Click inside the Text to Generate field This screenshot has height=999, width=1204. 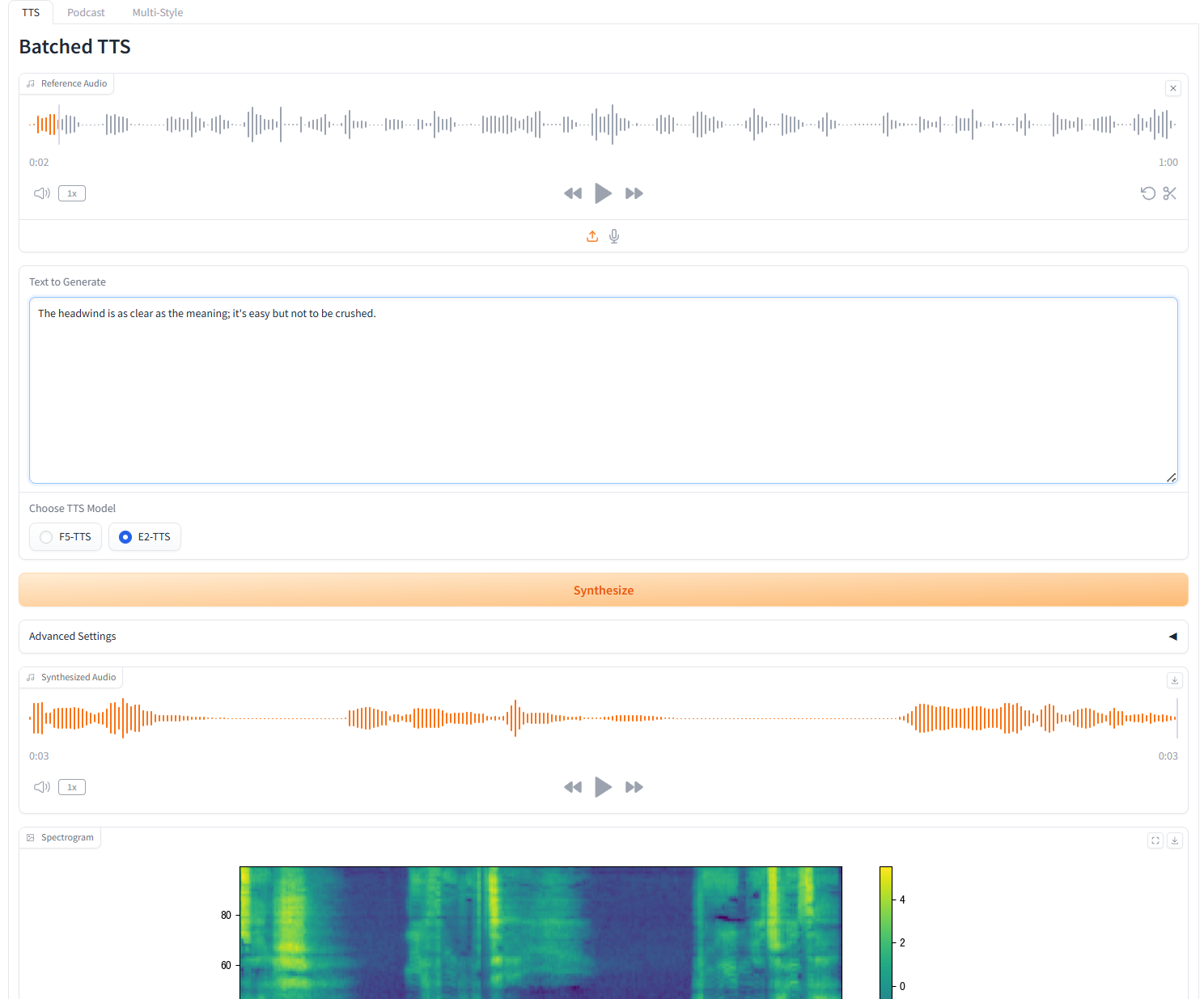(603, 390)
